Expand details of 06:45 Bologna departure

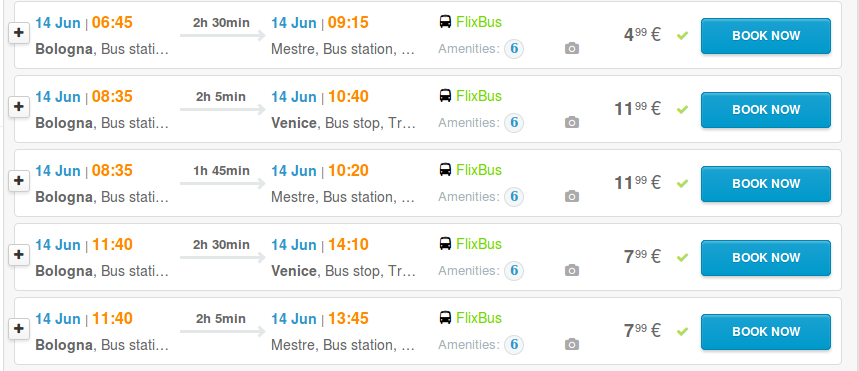point(19,33)
